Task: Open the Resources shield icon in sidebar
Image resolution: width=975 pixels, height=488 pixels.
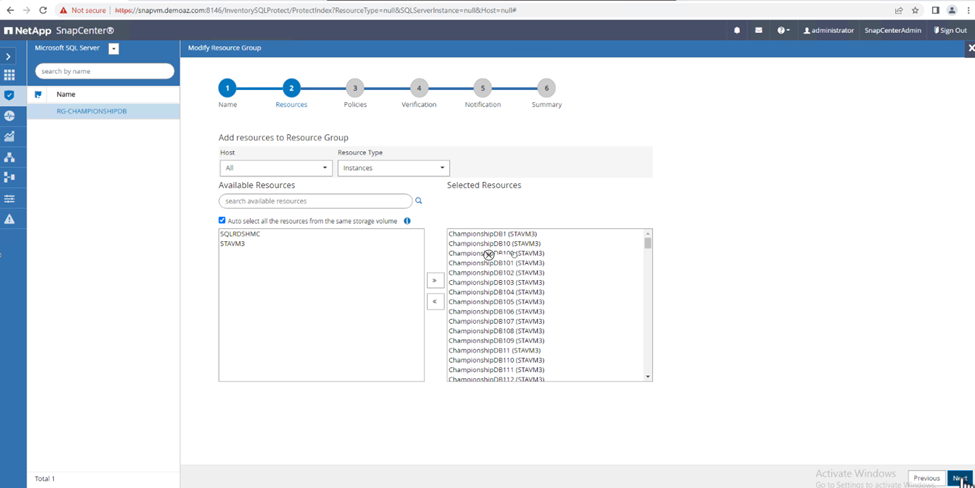Action: click(x=9, y=95)
